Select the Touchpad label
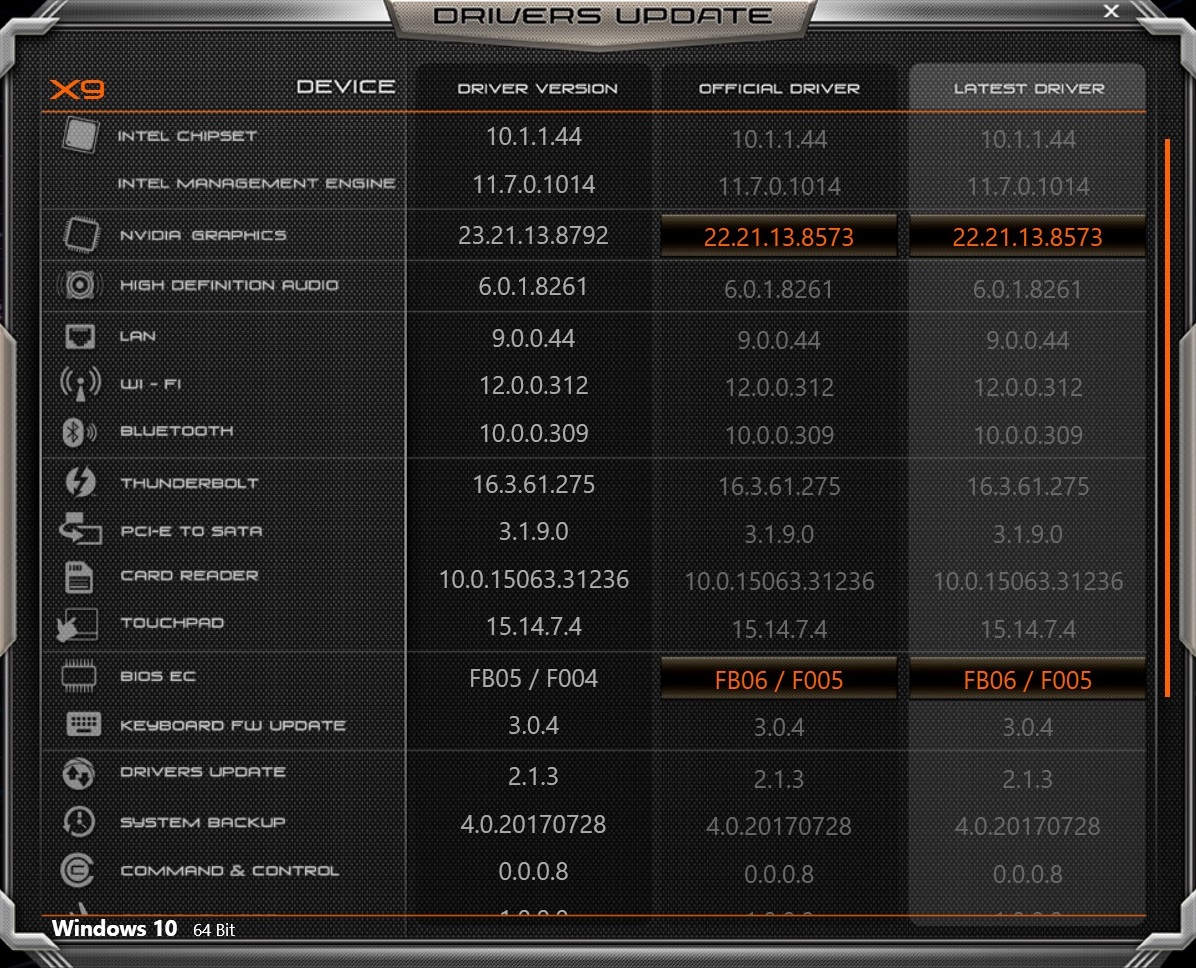 tap(172, 623)
